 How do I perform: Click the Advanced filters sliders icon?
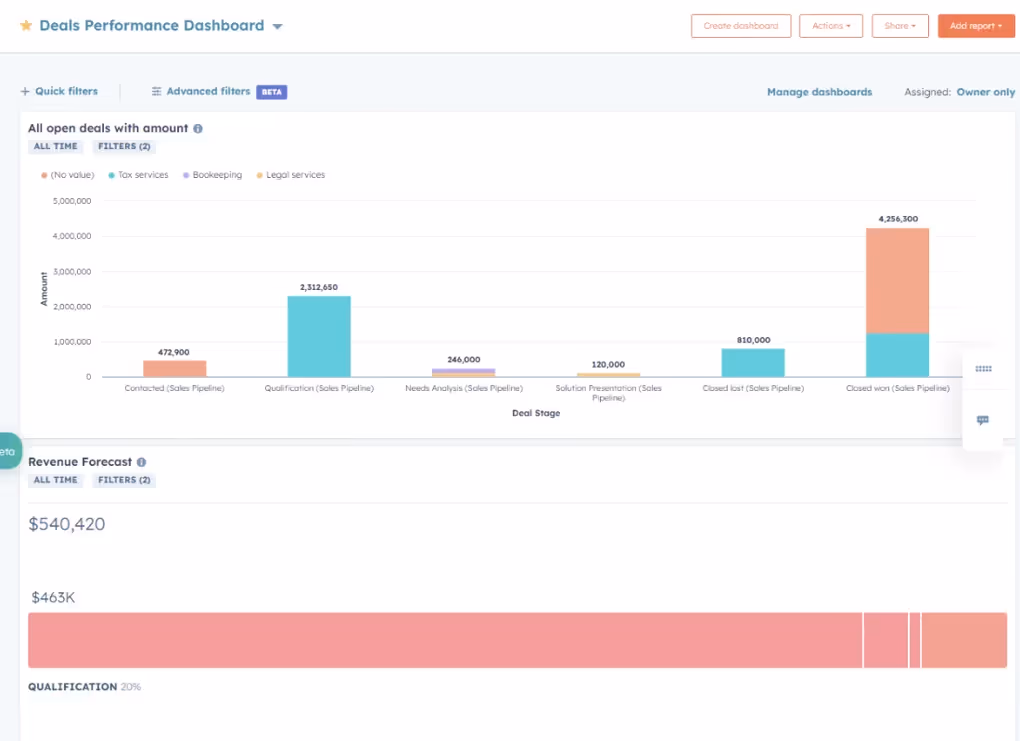157,91
